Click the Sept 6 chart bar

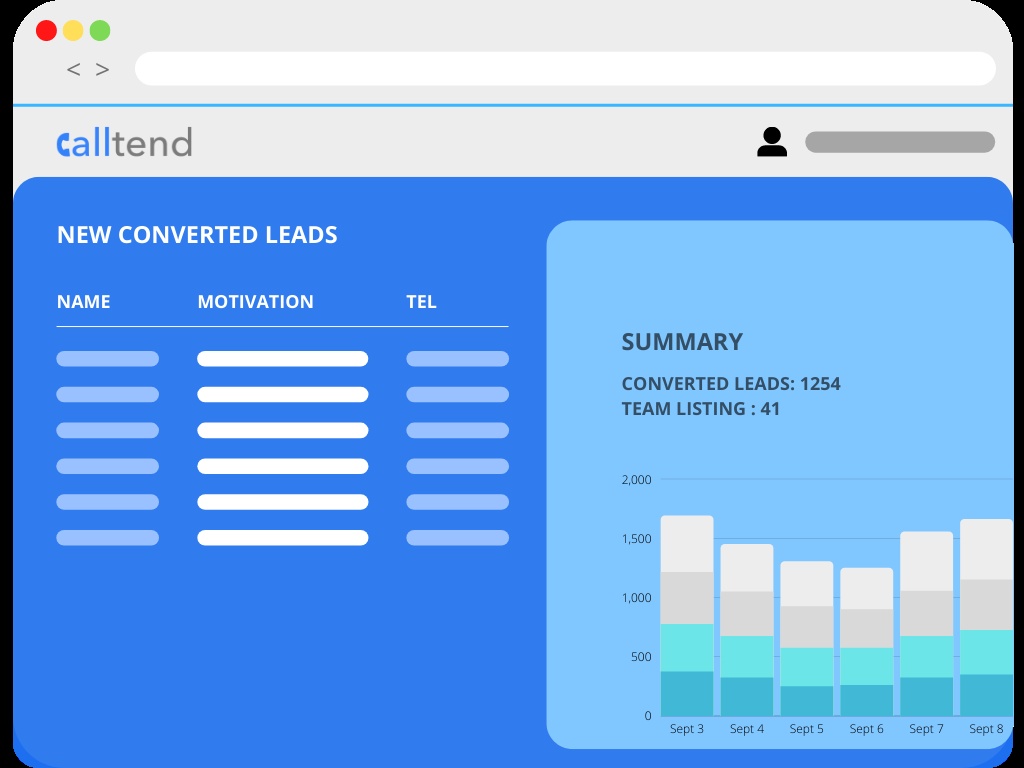pyautogui.click(x=867, y=642)
